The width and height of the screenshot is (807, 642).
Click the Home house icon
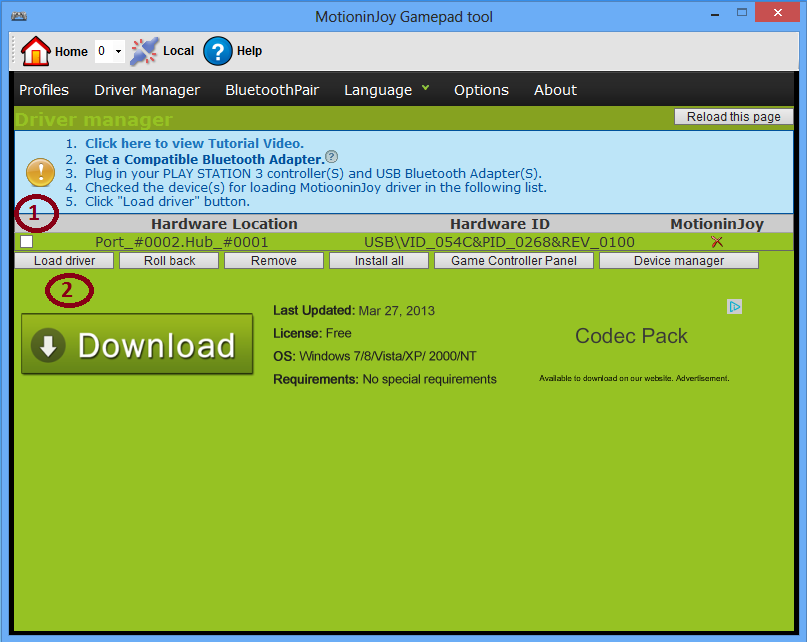click(36, 51)
